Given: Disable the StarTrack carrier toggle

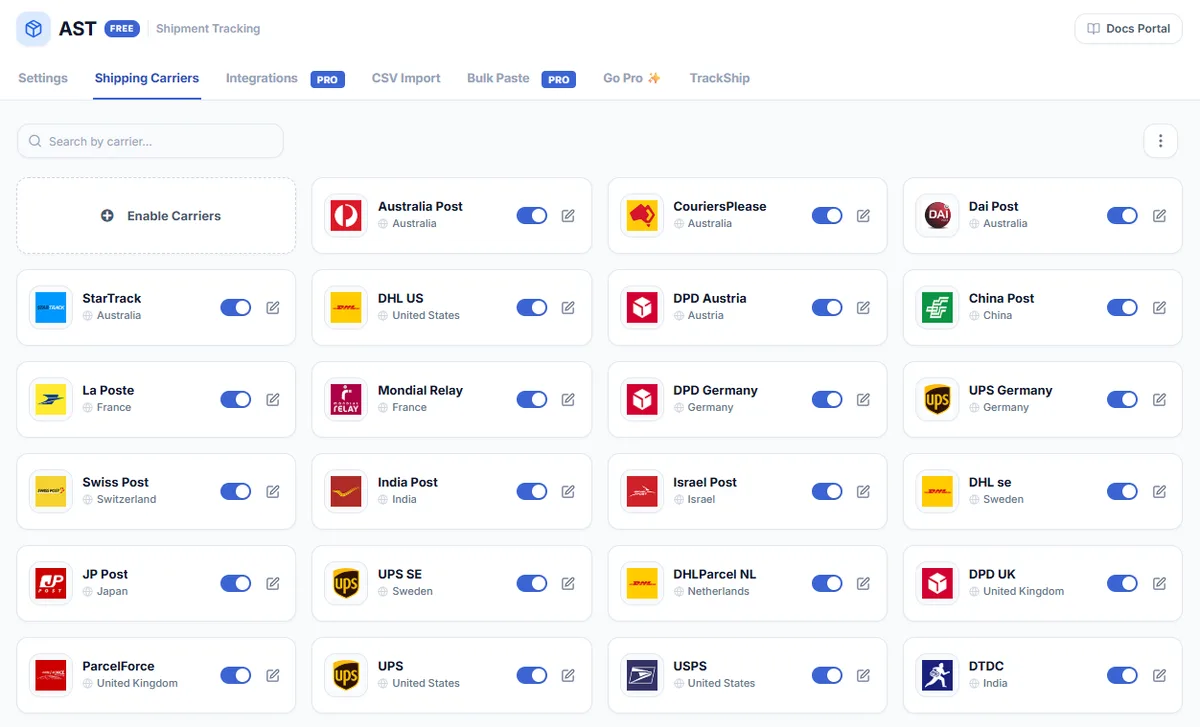Looking at the screenshot, I should (236, 307).
